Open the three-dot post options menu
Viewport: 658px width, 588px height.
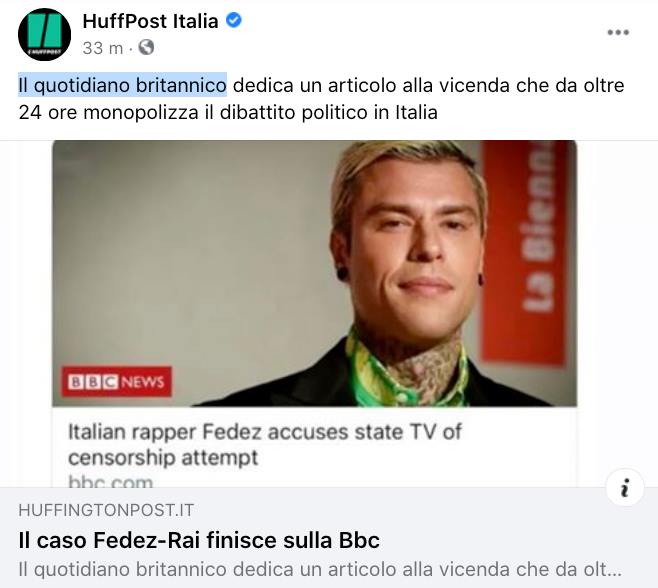tap(618, 32)
